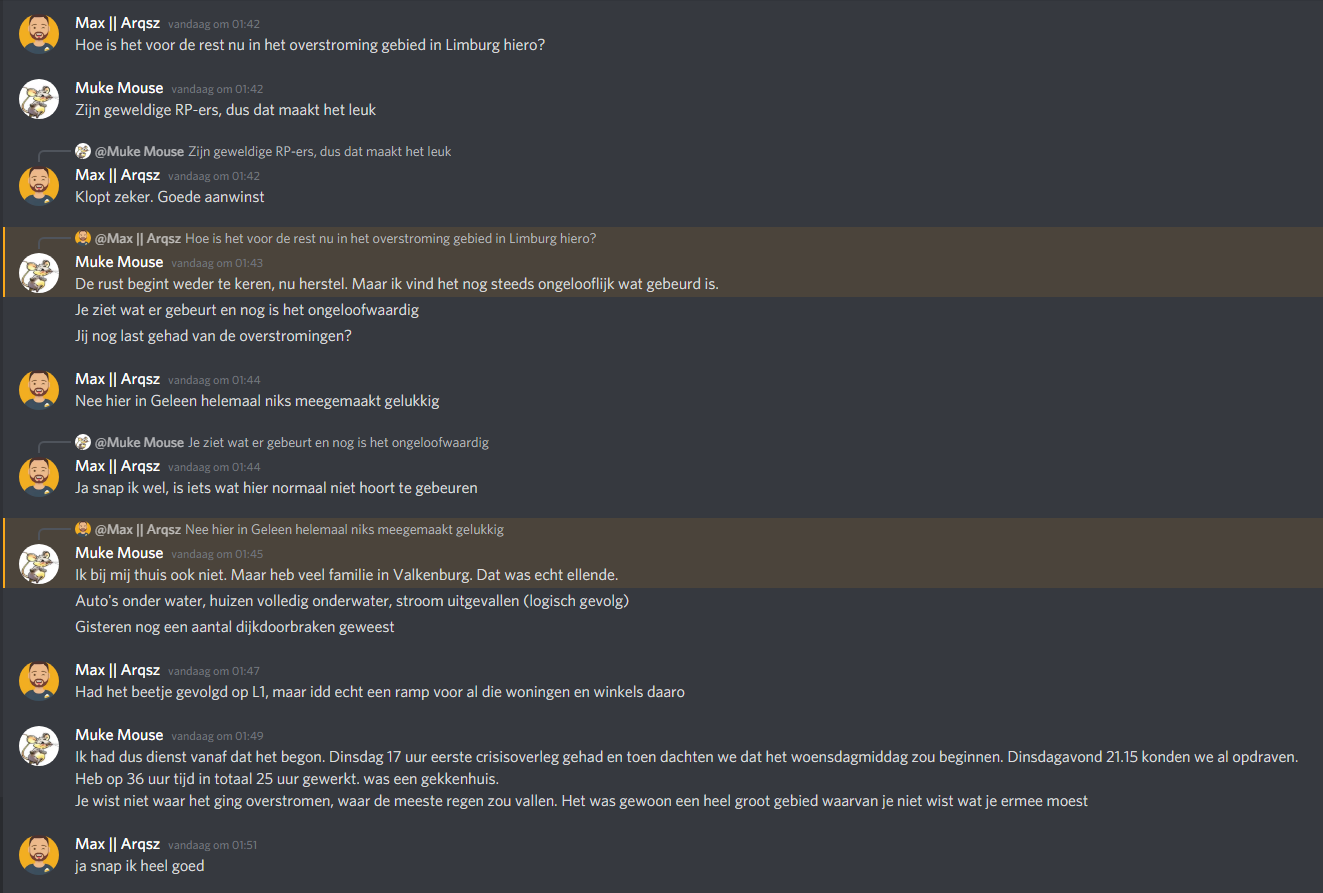
Task: Click small Max avatar above "Ik bij mij thuis"
Action: click(x=83, y=529)
